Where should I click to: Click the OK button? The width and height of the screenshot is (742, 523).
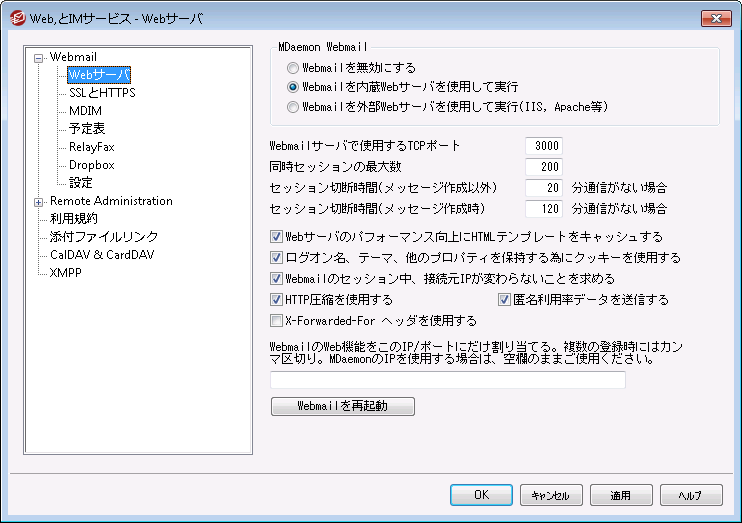pyautogui.click(x=481, y=495)
